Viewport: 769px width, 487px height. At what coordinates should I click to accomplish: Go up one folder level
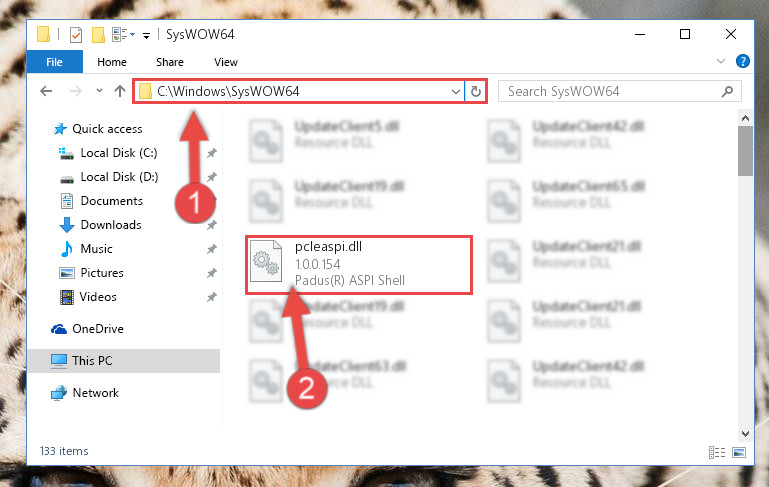pyautogui.click(x=120, y=91)
